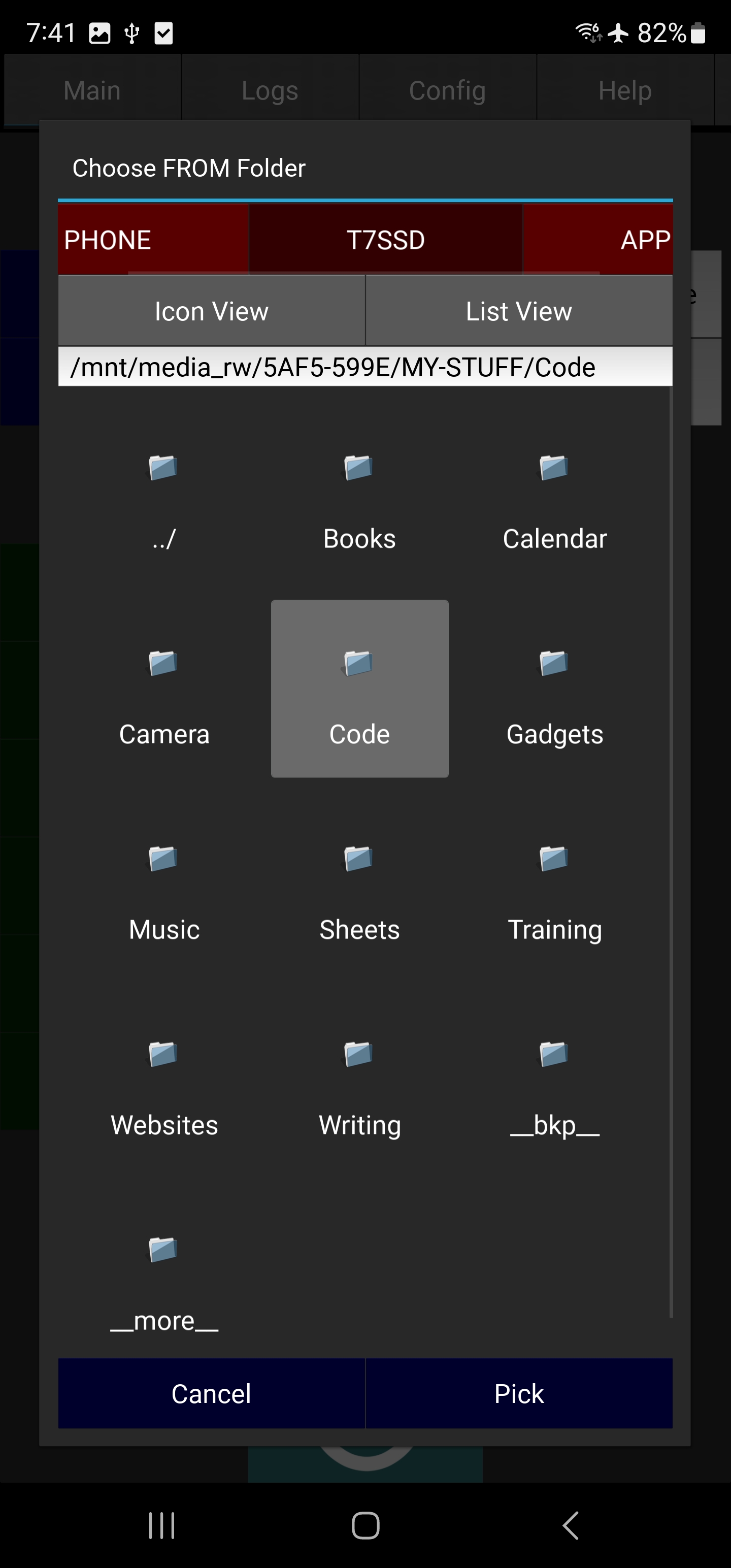This screenshot has width=731, height=1568.
Task: Switch to Icon View
Action: coord(211,311)
